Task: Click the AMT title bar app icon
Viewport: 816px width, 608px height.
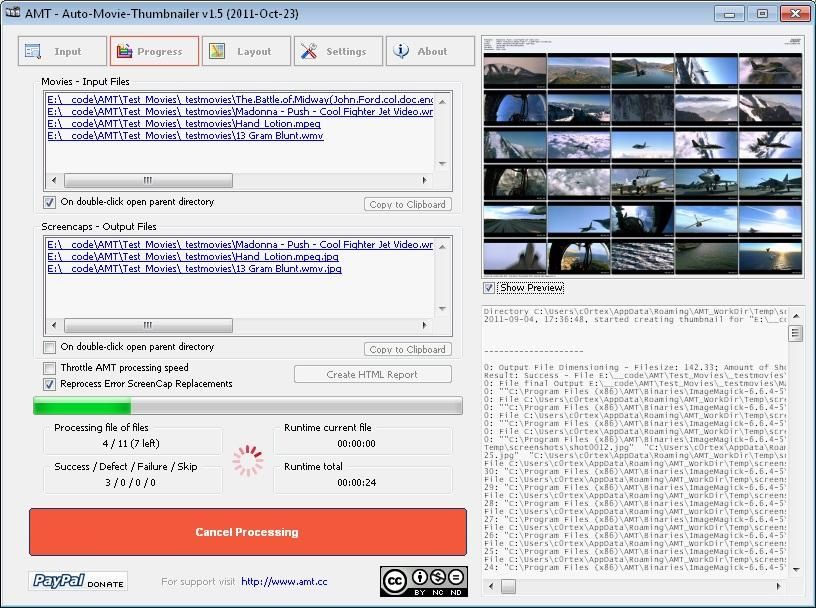Action: coord(15,13)
